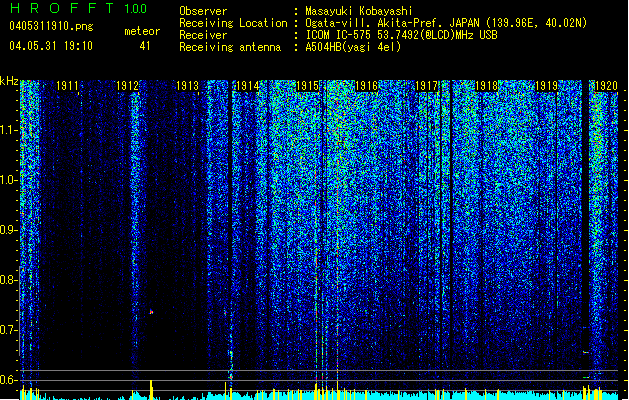Image resolution: width=629 pixels, height=400 pixels.
Task: Click the 1.0 frequency axis label
Action: (x=9, y=180)
